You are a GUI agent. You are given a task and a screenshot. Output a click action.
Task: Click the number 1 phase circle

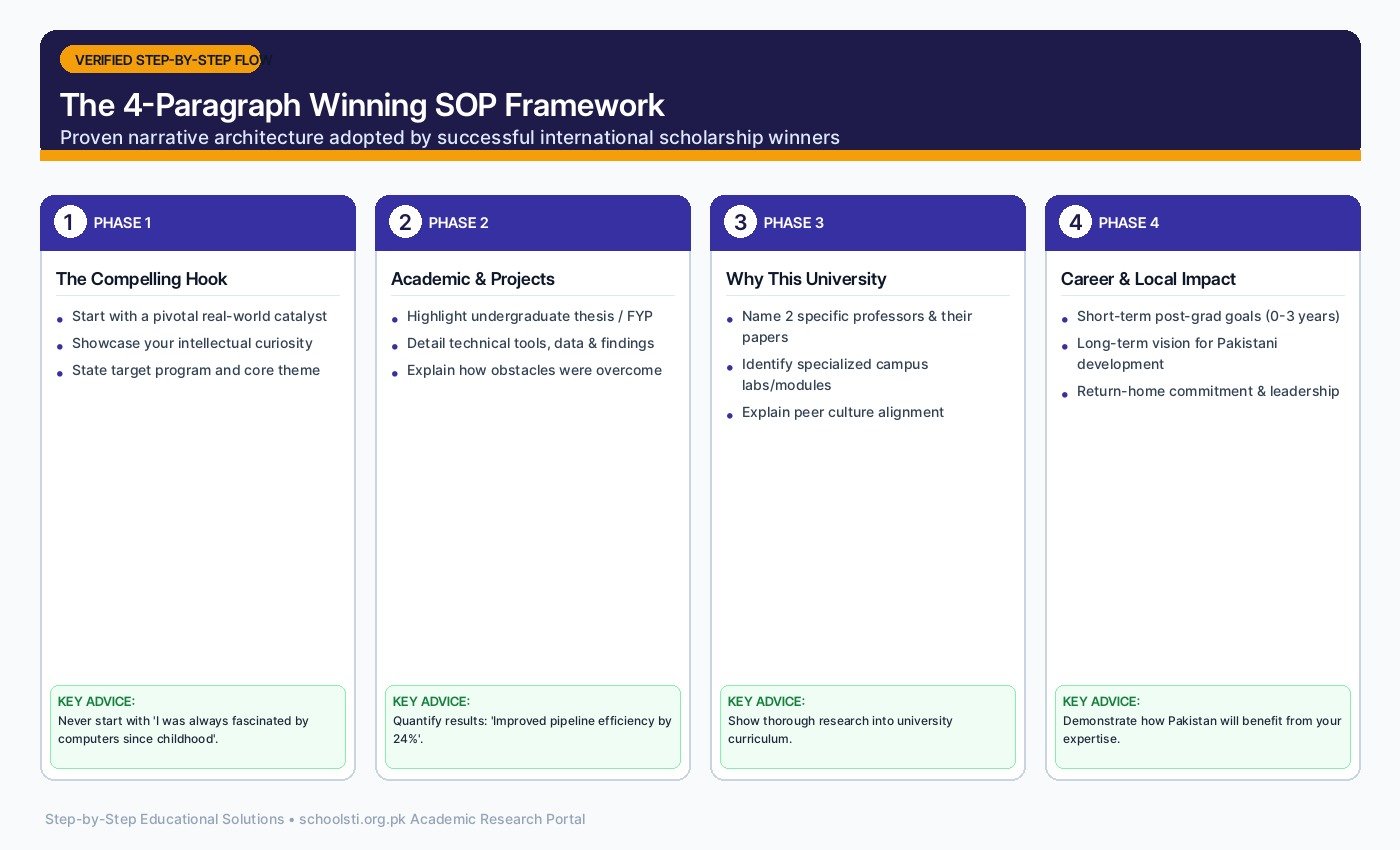tap(70, 222)
